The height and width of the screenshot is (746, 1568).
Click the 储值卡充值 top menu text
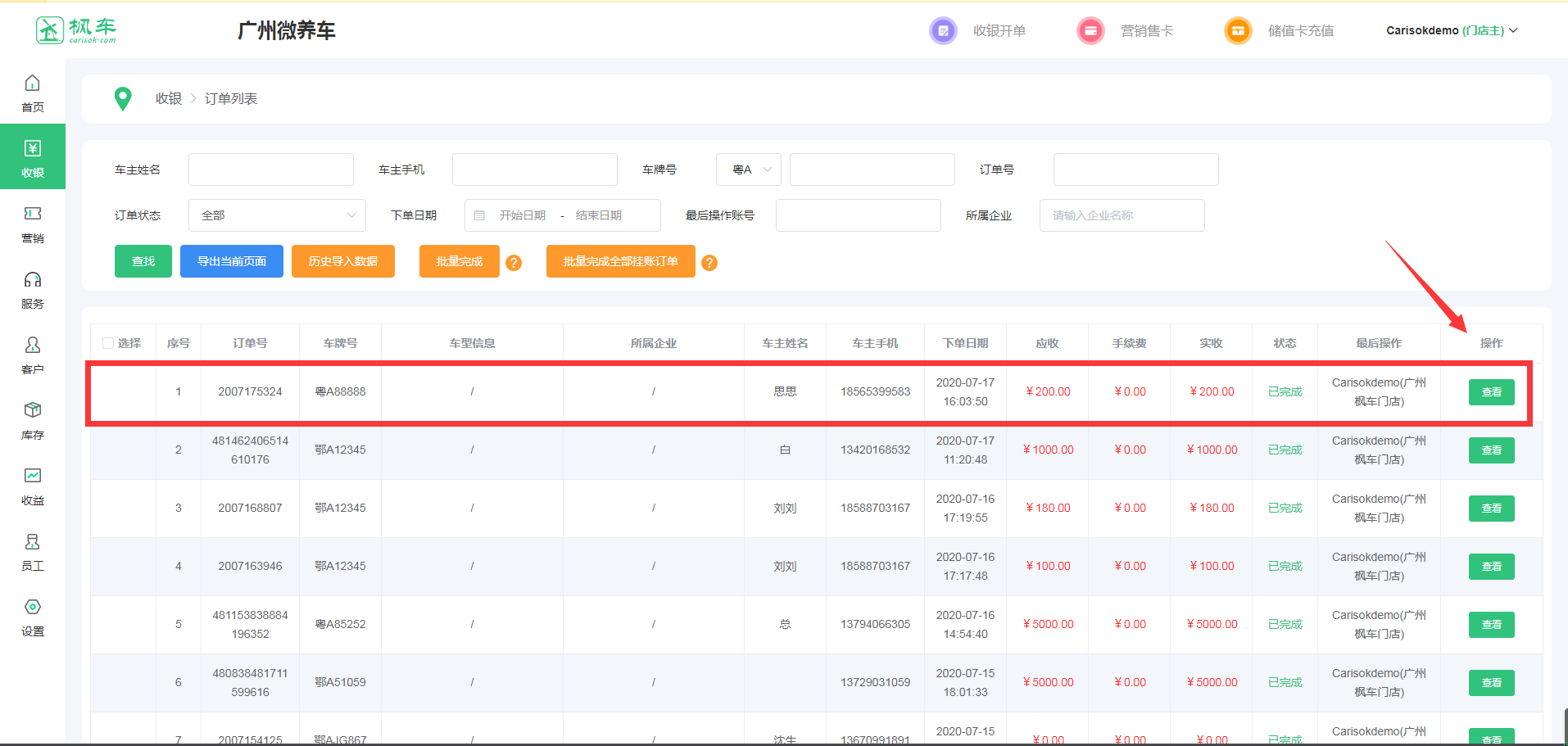[1301, 31]
